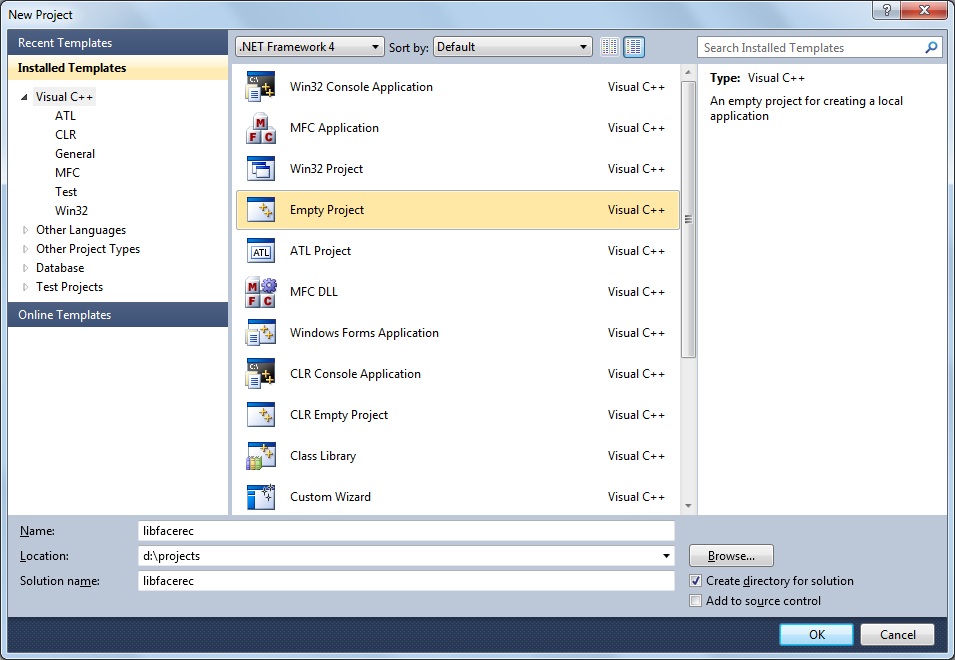The image size is (955, 660).
Task: Select the MFC Application template name
Action: [334, 128]
